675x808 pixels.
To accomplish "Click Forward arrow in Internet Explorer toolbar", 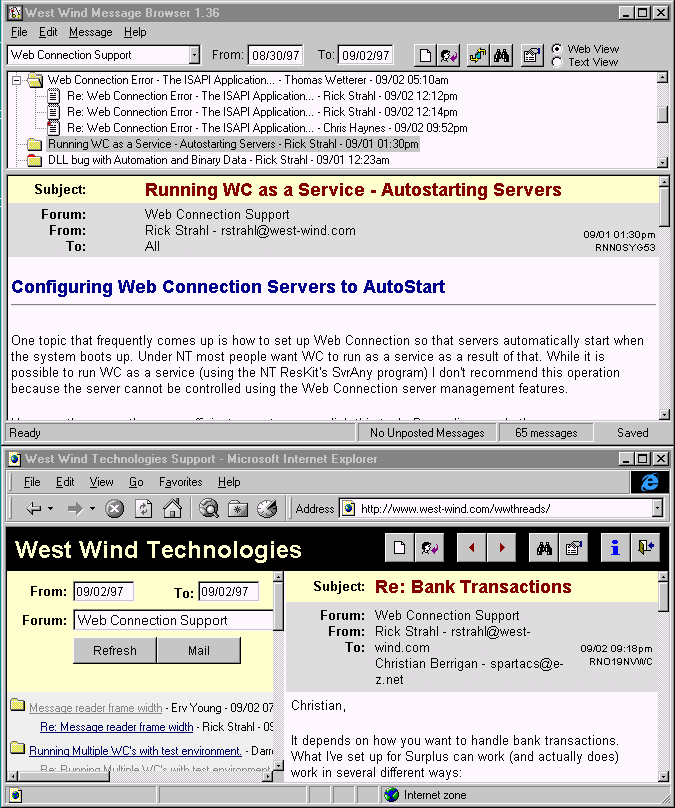I will click(x=75, y=509).
